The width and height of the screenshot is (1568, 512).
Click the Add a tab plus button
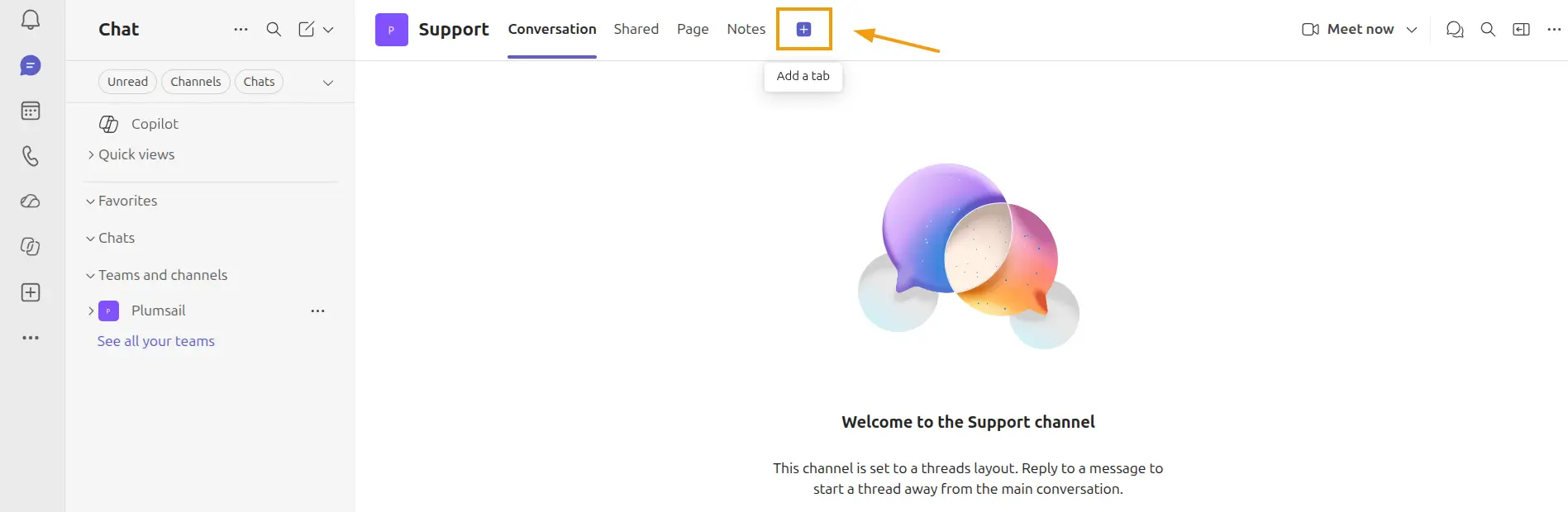point(803,30)
